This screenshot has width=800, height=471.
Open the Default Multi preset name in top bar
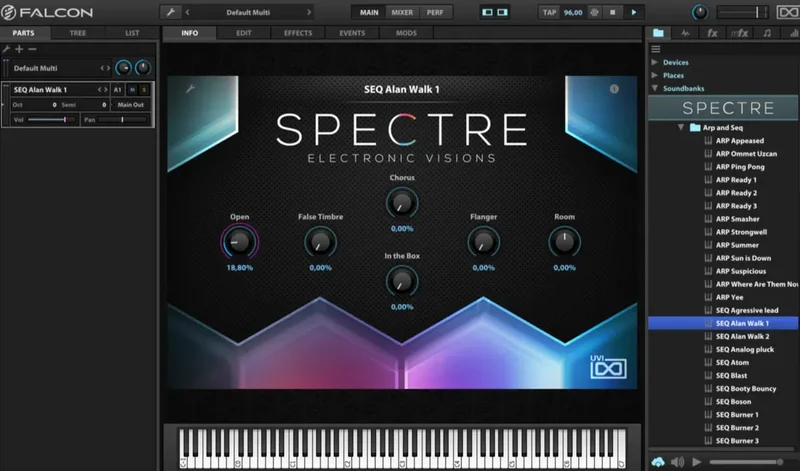248,12
